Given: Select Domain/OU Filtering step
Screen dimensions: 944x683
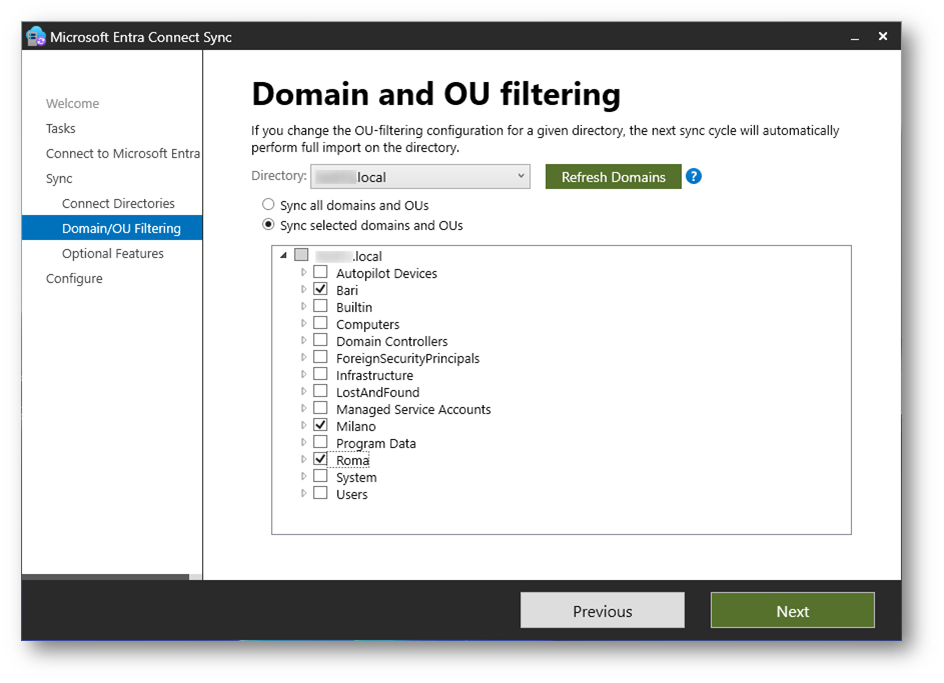Looking at the screenshot, I should point(112,228).
